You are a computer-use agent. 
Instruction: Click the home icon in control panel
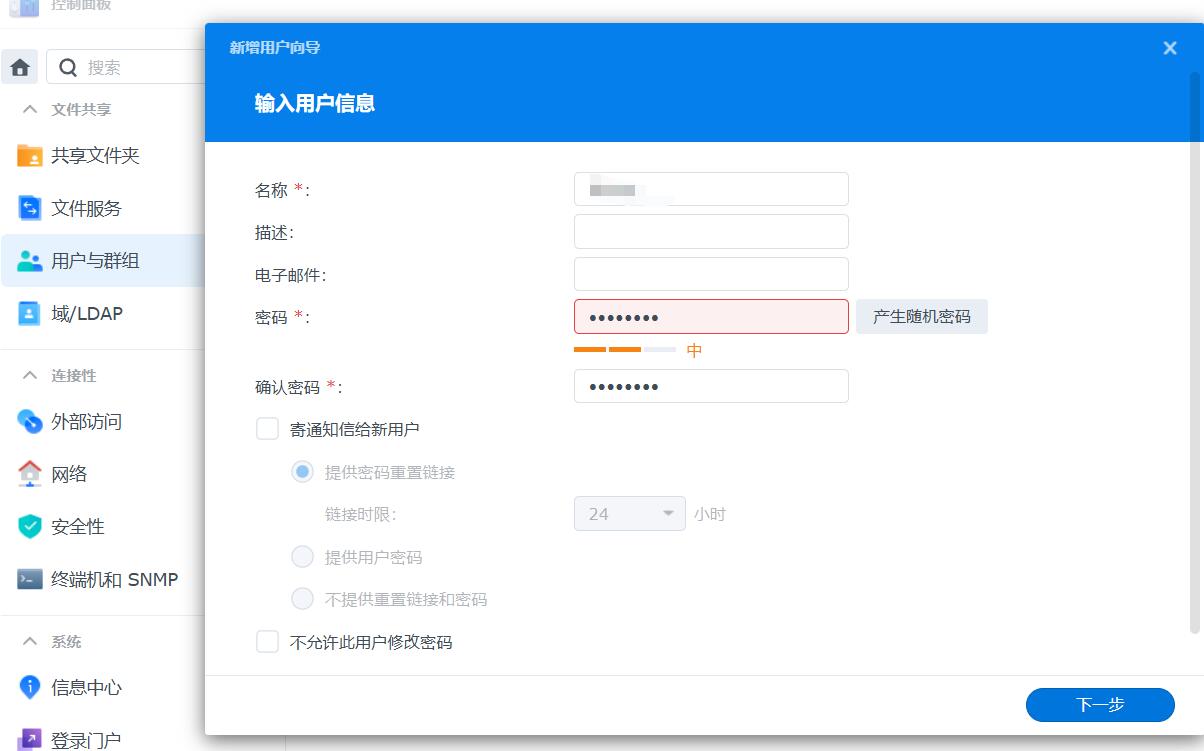[19, 68]
